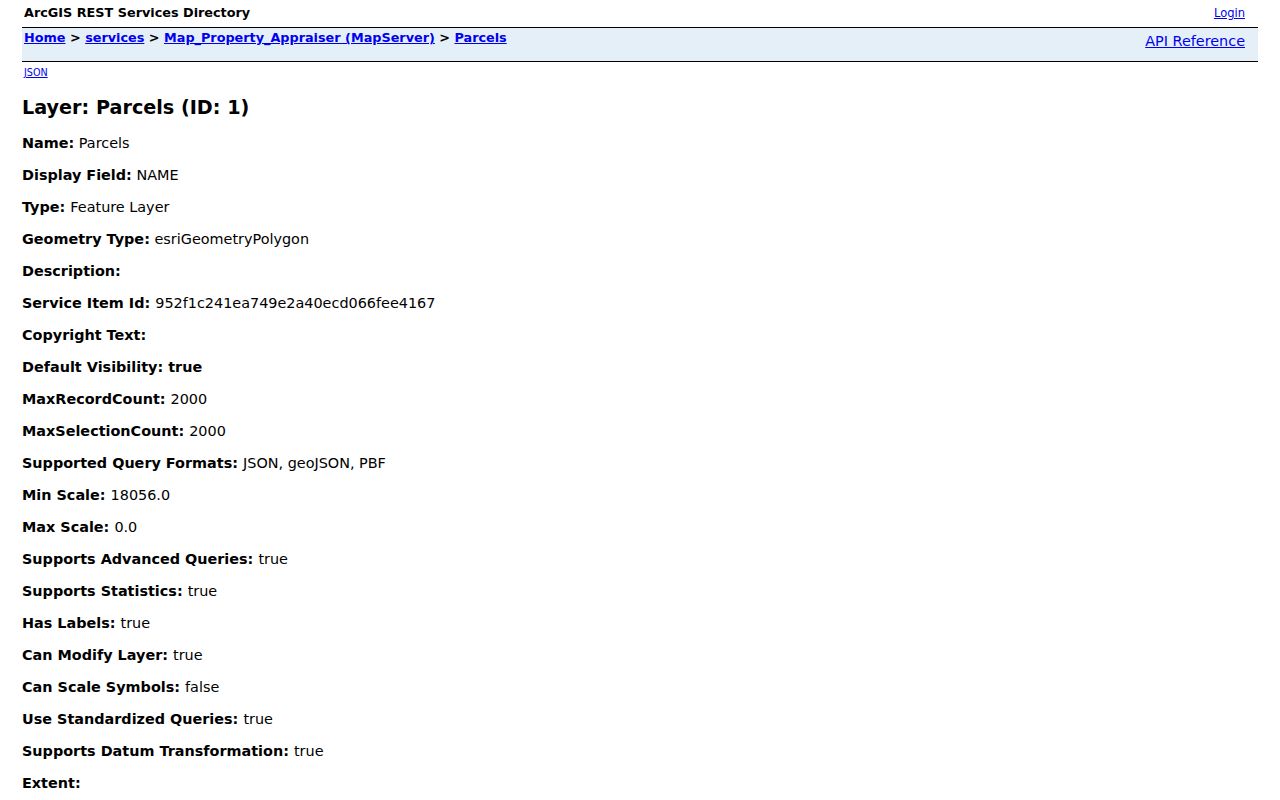The image size is (1280, 800).
Task: Click the 'Layer: Parcels (ID: 1)' heading
Action: (135, 107)
